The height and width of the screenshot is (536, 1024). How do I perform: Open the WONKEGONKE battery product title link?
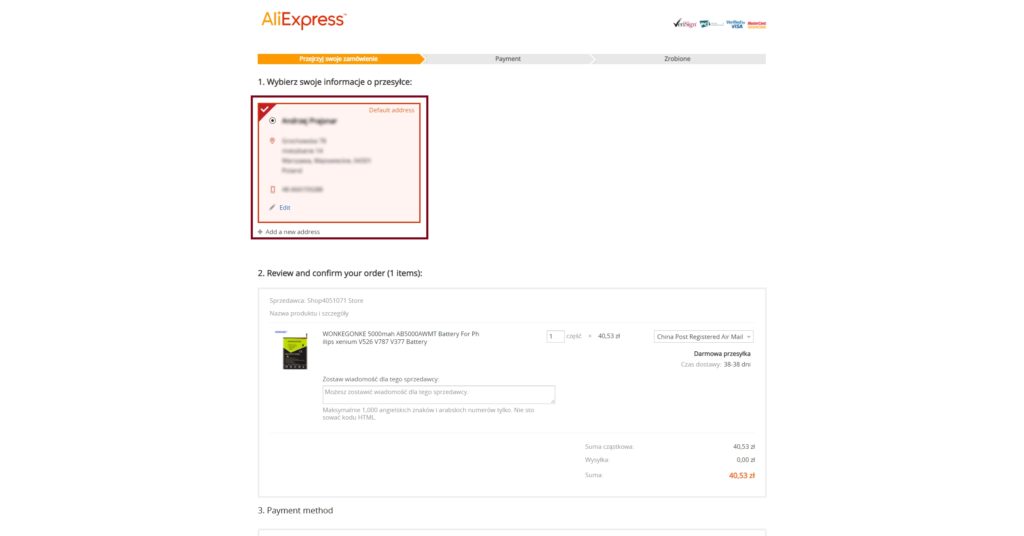pyautogui.click(x=400, y=338)
